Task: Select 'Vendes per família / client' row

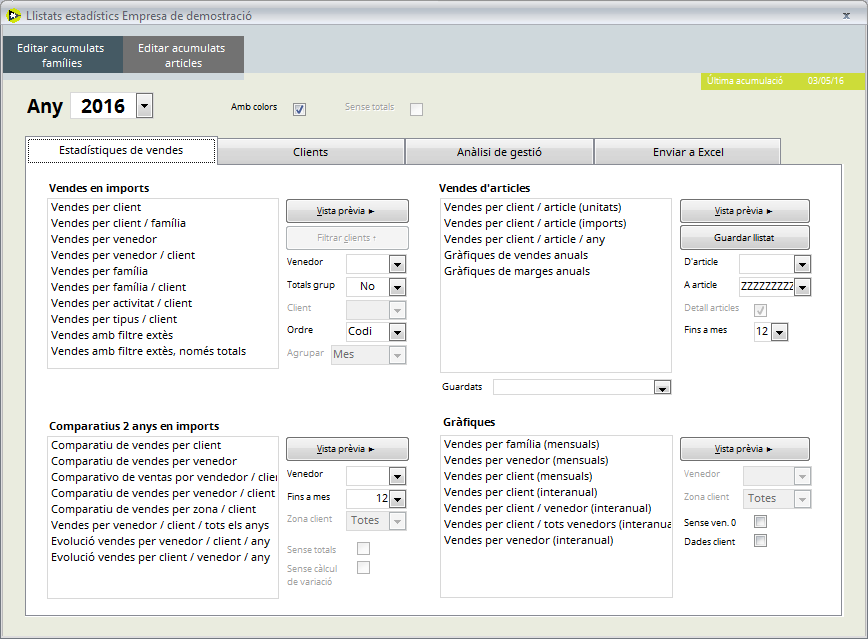Action: (163, 287)
